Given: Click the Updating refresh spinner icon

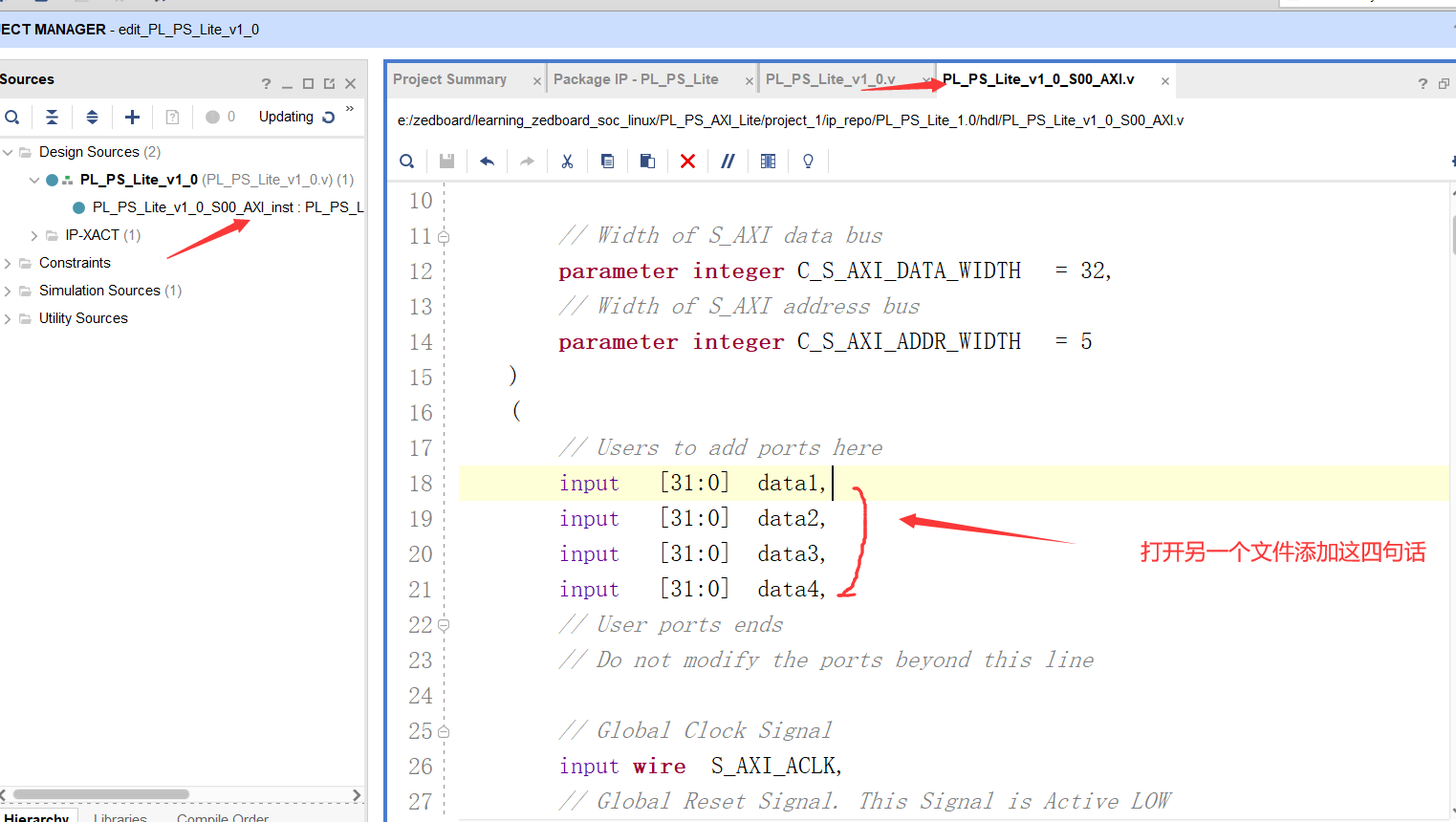Looking at the screenshot, I should coord(329,117).
